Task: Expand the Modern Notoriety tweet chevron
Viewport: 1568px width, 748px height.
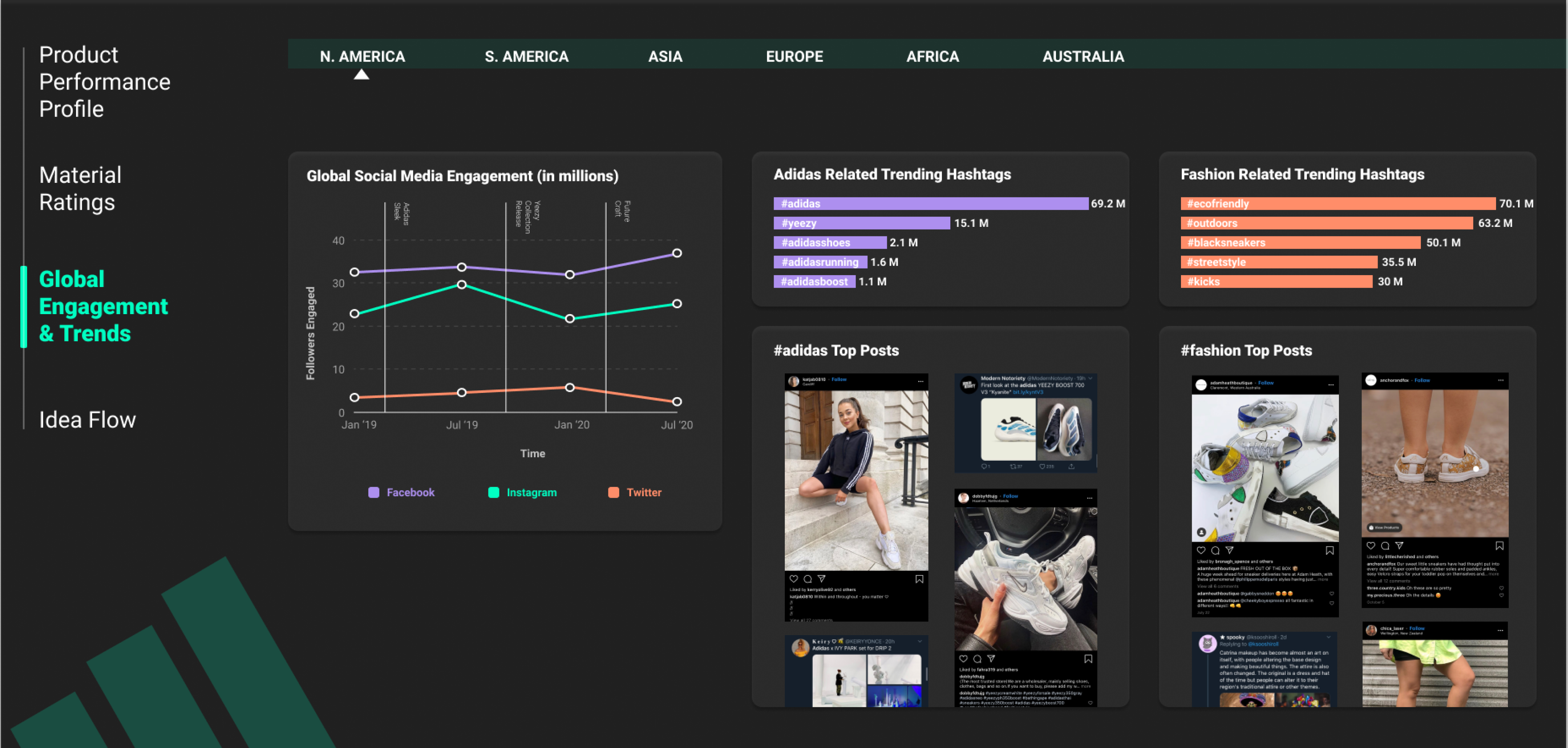Action: [1090, 378]
